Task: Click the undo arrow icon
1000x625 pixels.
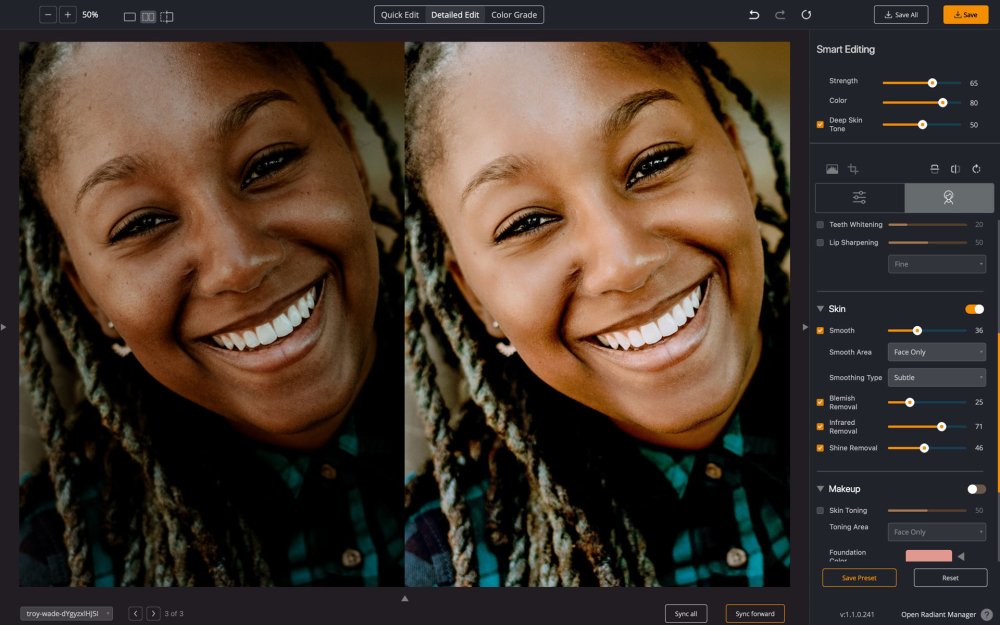Action: point(754,15)
